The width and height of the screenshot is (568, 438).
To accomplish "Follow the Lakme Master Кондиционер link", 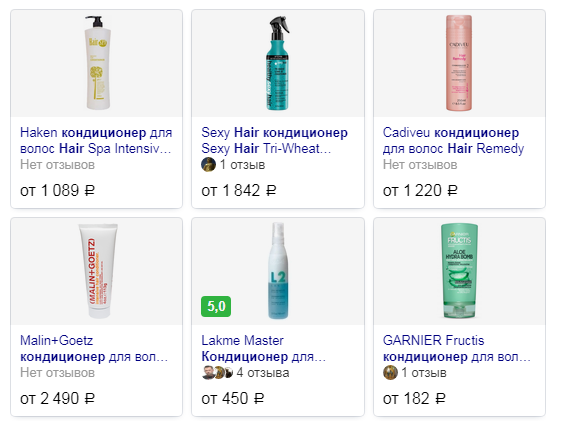I will pyautogui.click(x=264, y=349).
